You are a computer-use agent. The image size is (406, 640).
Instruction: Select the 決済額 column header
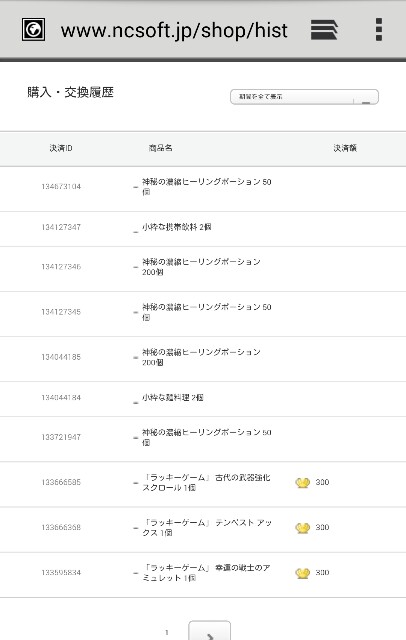coord(345,148)
